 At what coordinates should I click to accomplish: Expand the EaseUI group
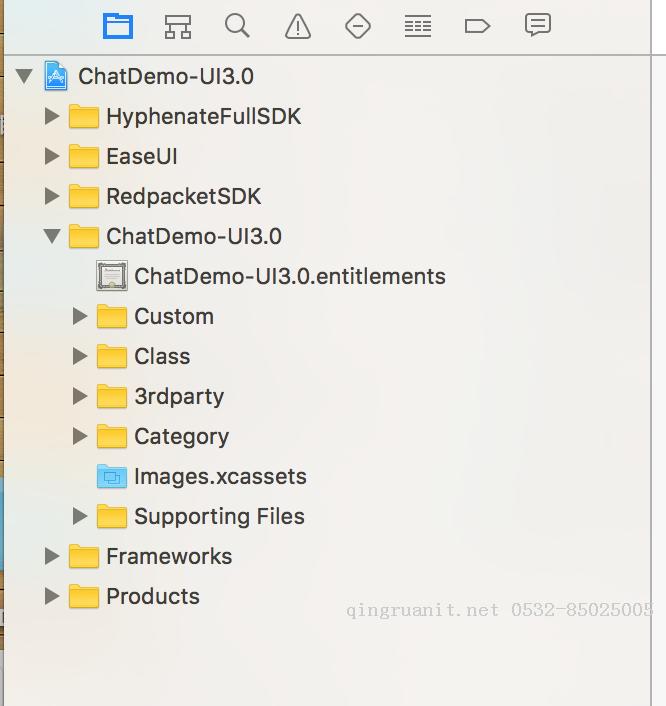point(52,156)
